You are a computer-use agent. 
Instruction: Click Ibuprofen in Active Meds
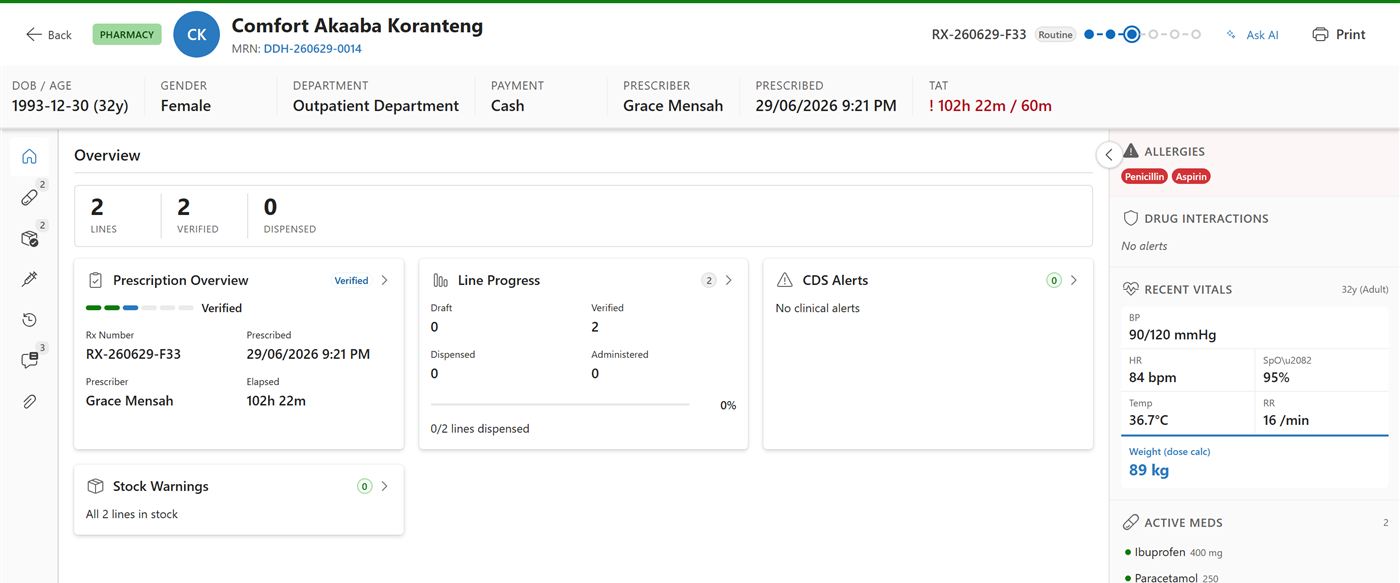[1160, 552]
